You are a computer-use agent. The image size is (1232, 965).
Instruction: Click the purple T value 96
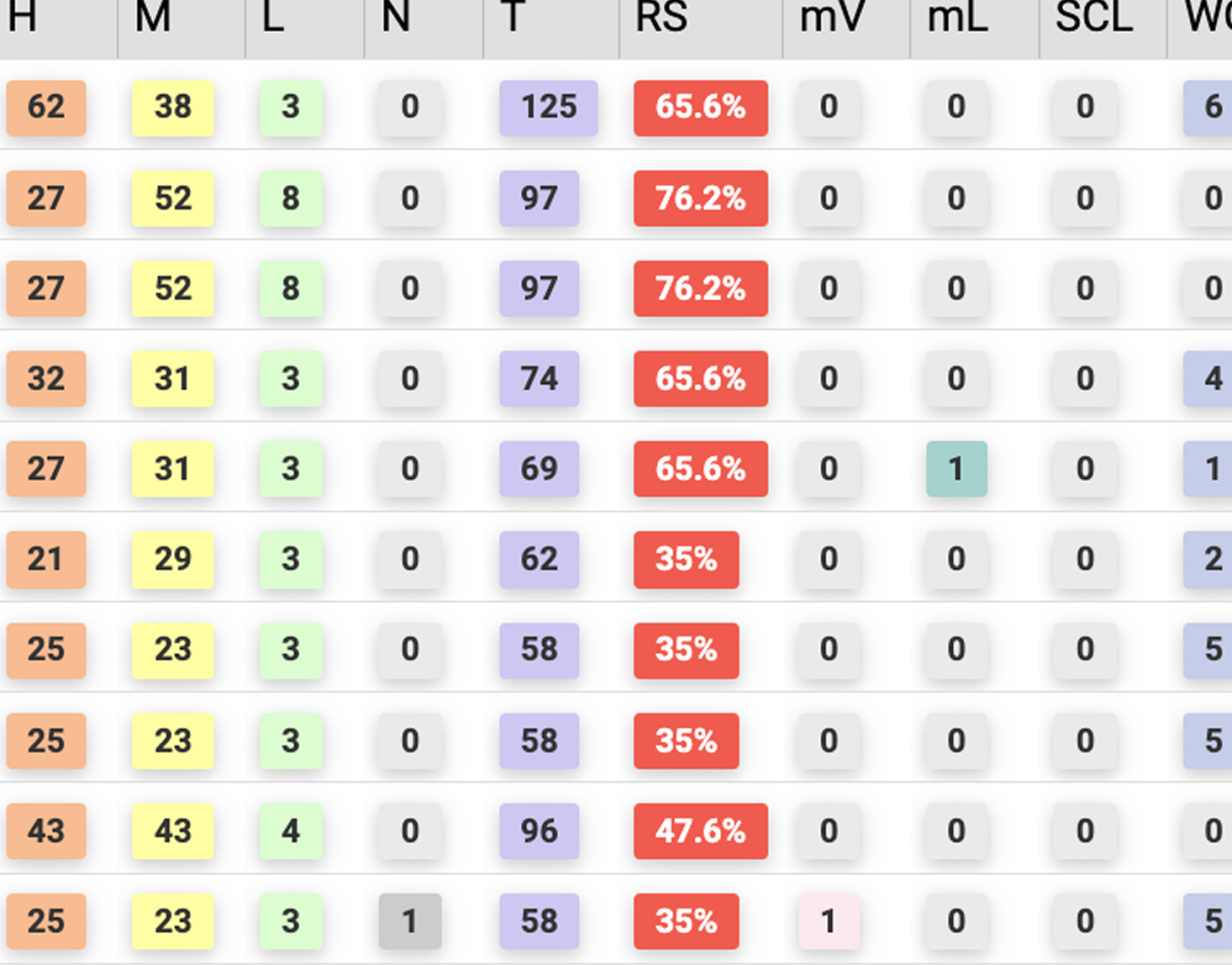click(539, 831)
